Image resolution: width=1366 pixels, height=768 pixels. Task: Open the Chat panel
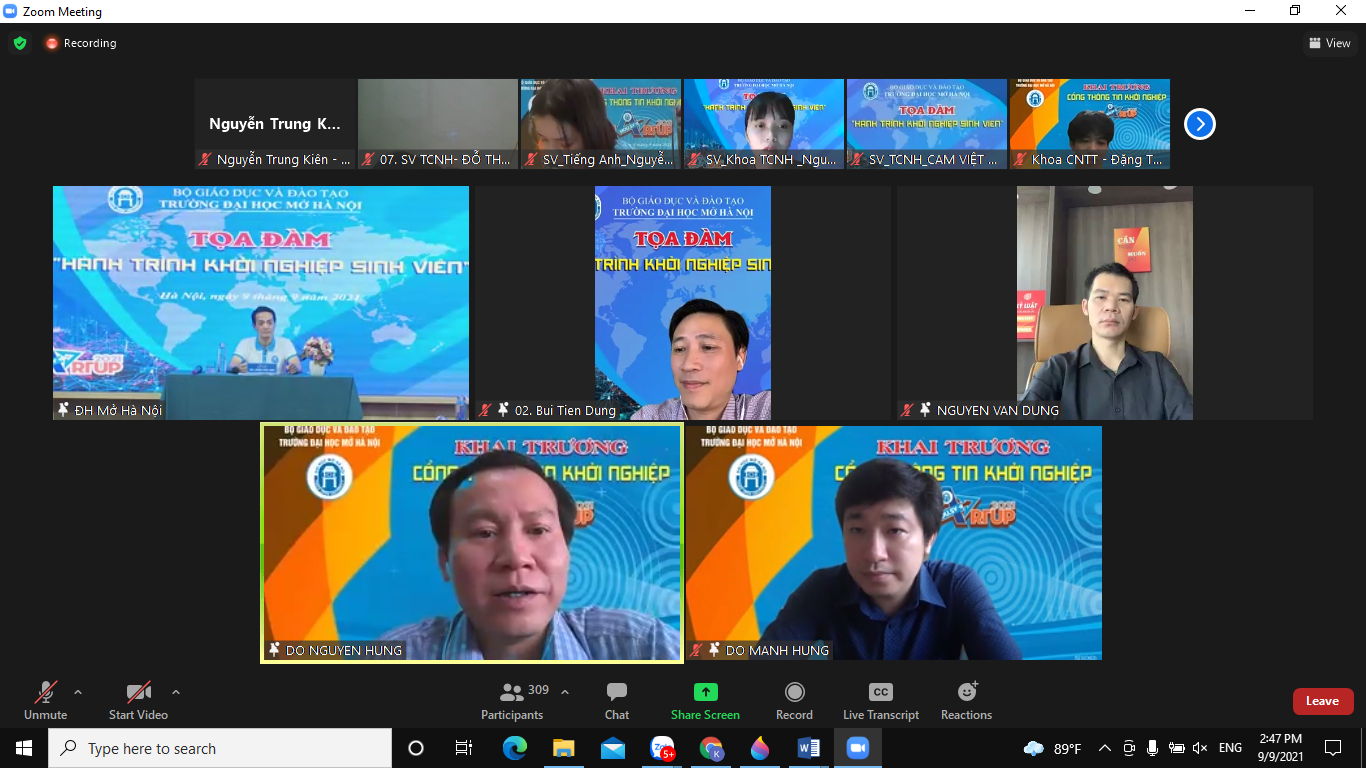pyautogui.click(x=617, y=700)
